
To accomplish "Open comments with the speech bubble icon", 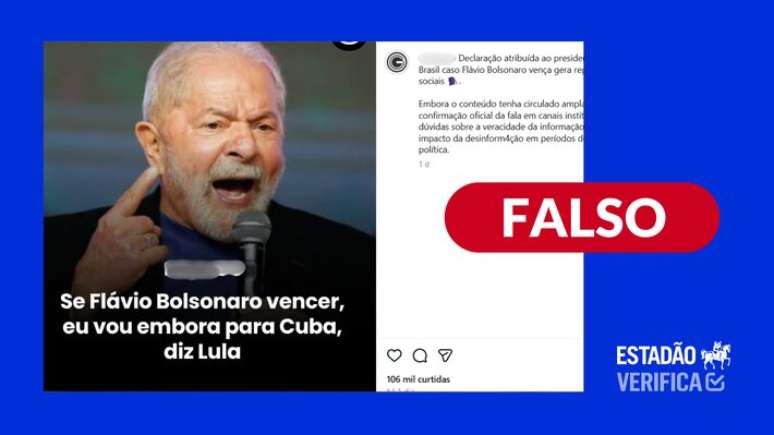I will point(420,356).
